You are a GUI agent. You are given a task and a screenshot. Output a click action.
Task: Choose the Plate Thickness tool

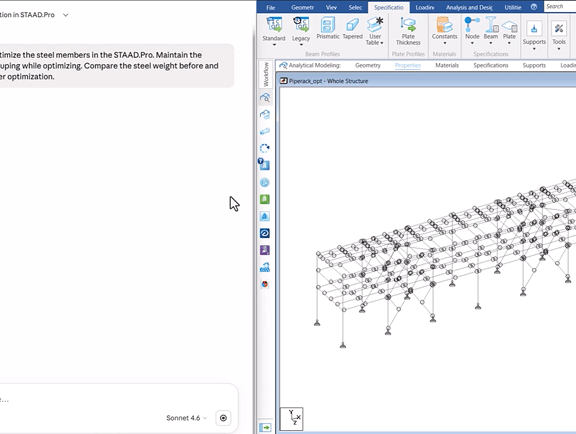[408, 31]
